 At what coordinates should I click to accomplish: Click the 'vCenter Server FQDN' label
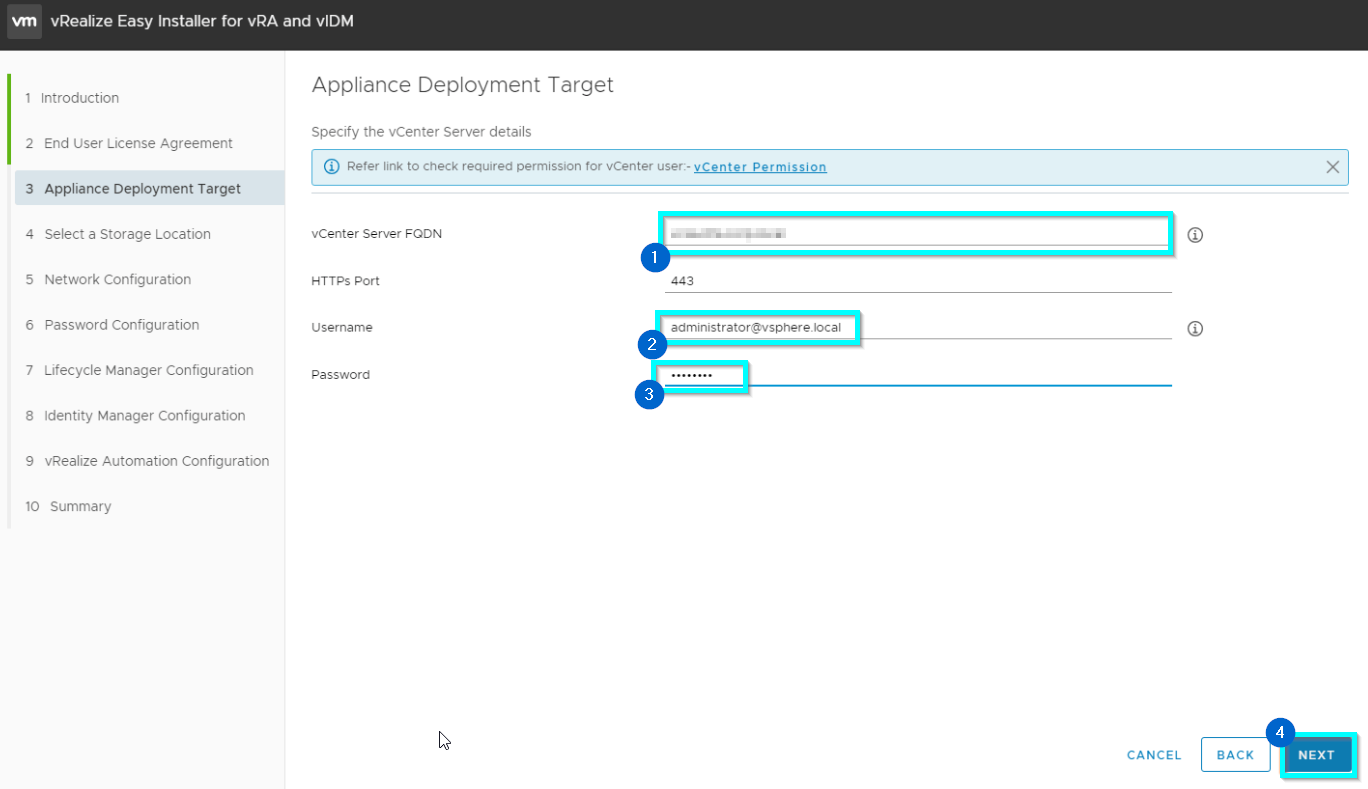(x=376, y=234)
